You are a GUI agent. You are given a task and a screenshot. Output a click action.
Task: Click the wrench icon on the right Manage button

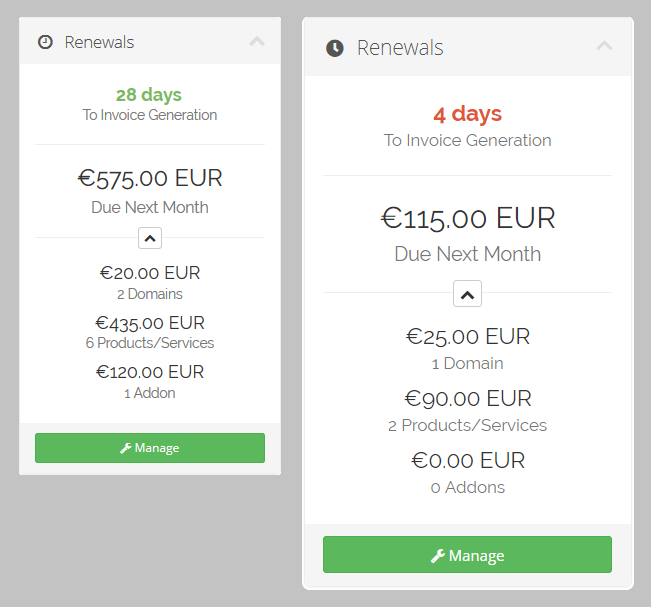point(438,556)
